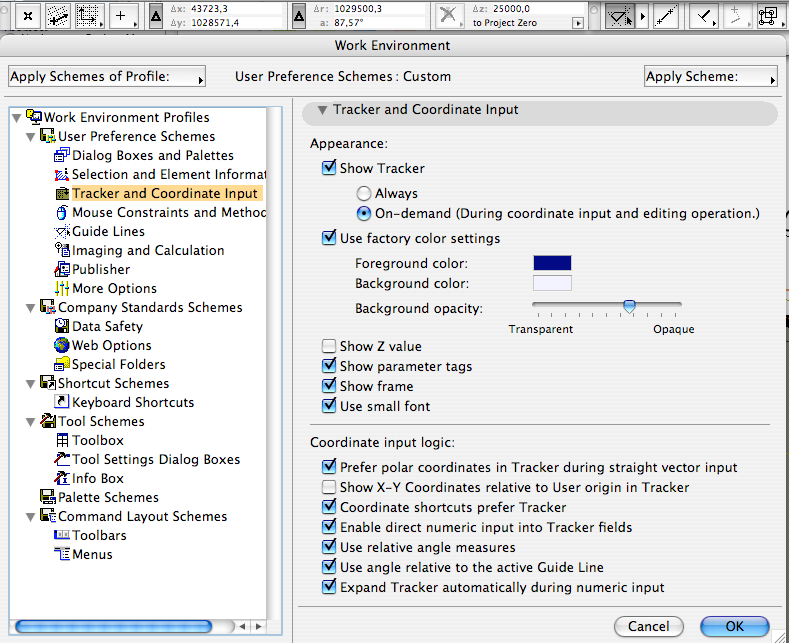Toggle Show frame checkbox

(329, 385)
